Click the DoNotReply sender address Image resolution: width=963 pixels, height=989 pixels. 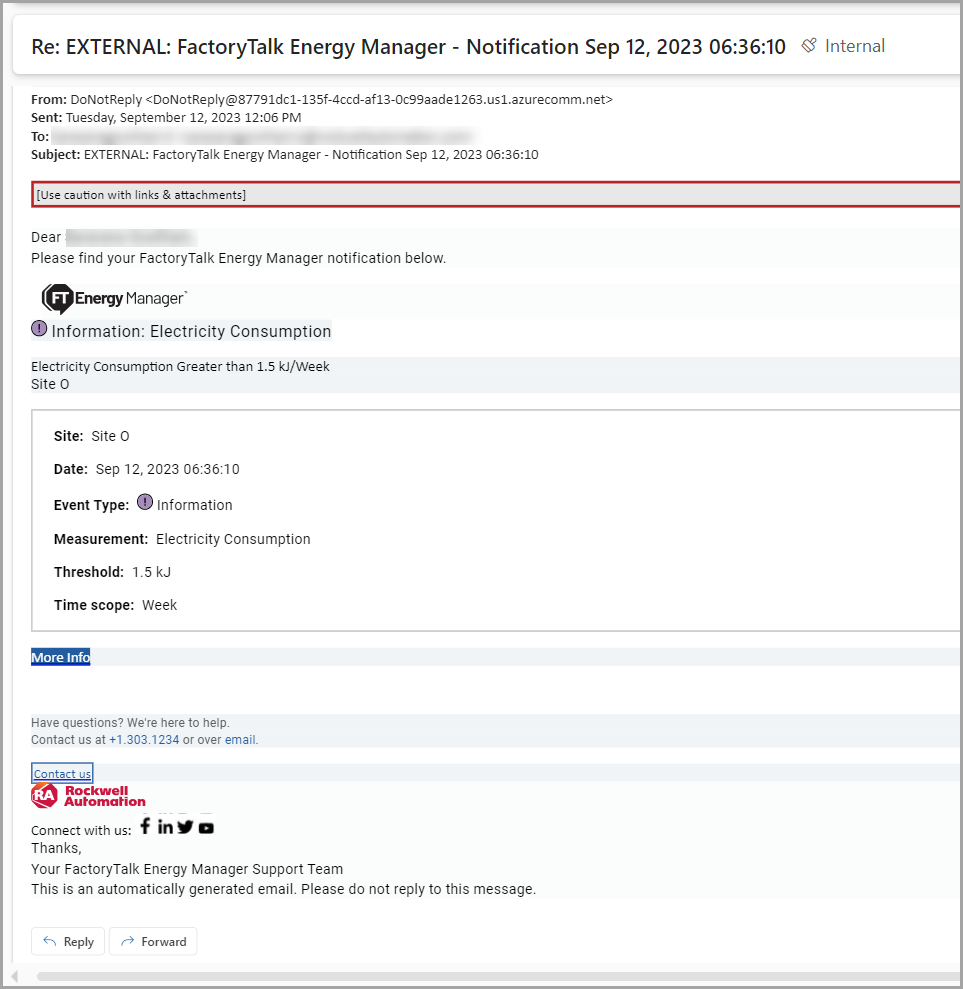tap(340, 99)
